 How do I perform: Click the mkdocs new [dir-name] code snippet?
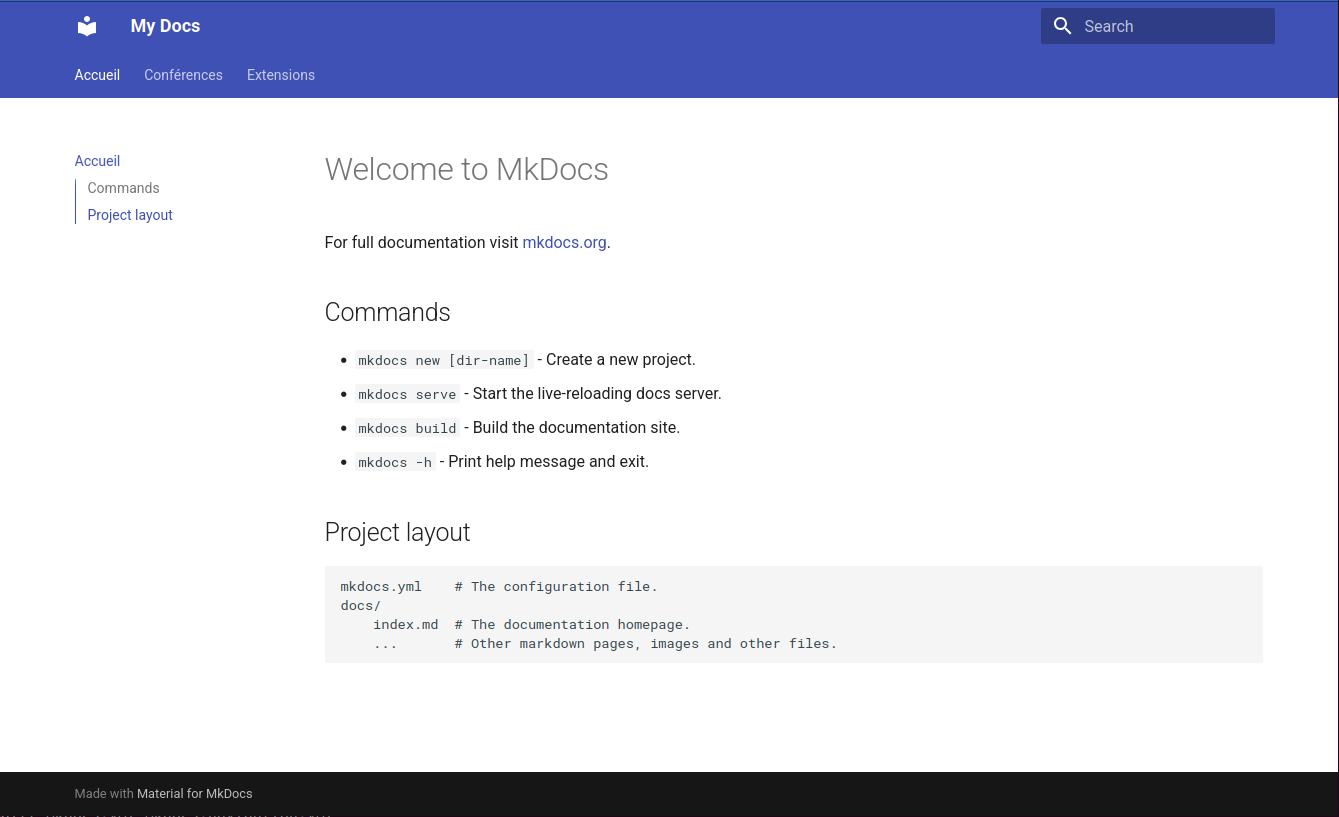coord(443,360)
